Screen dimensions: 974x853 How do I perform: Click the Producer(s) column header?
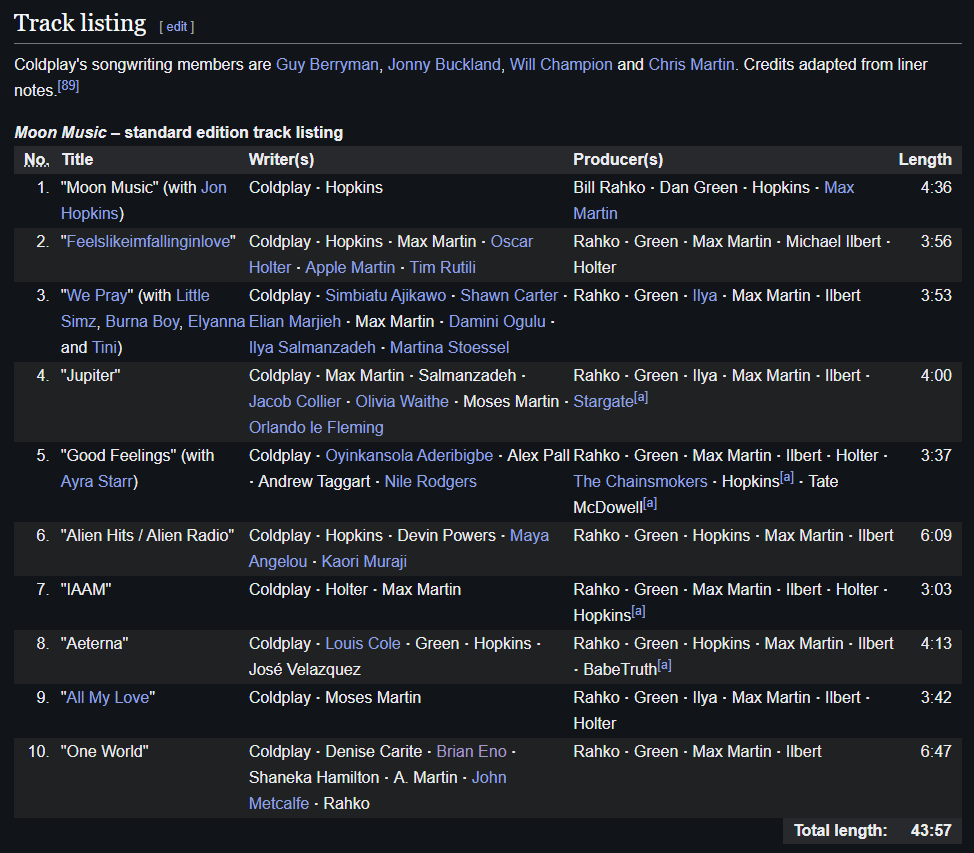(618, 160)
